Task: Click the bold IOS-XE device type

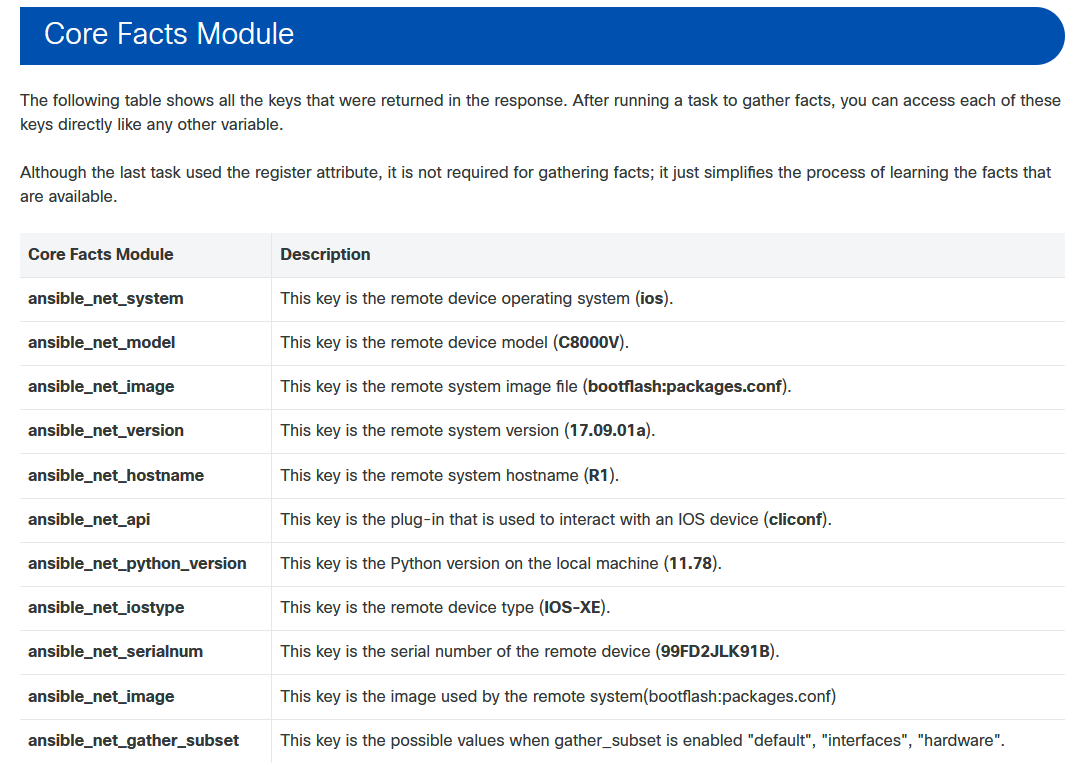Action: tap(572, 608)
